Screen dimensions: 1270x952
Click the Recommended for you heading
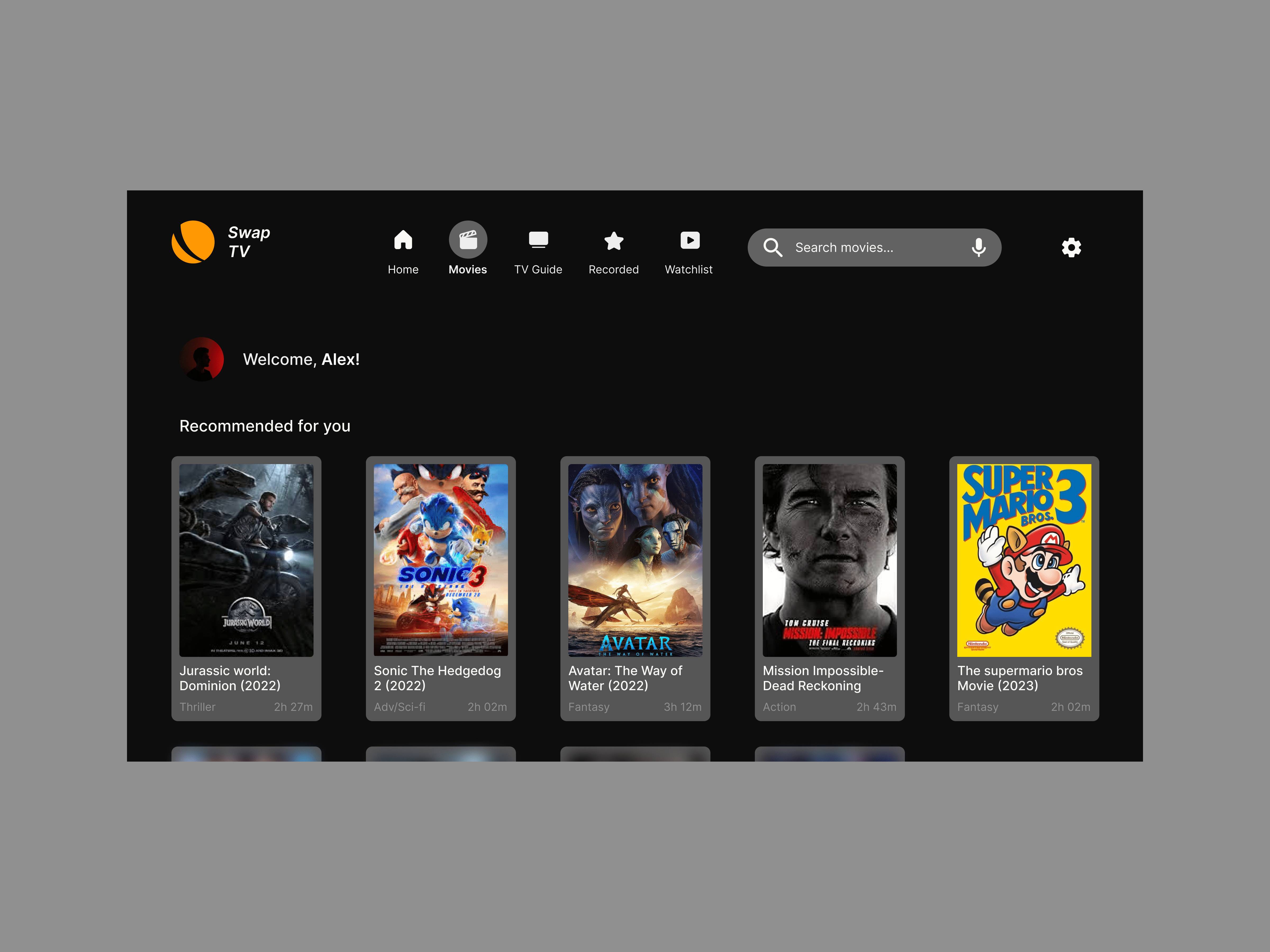pos(265,426)
